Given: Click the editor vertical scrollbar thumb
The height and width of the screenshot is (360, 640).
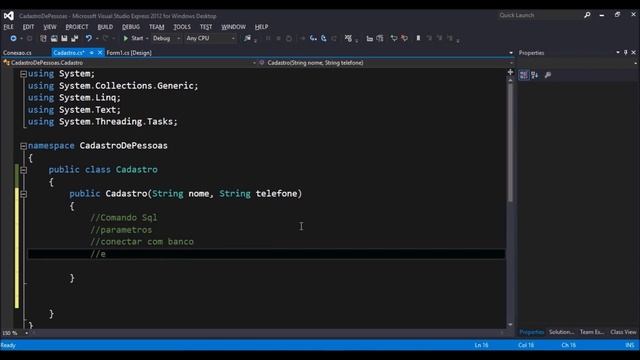Looking at the screenshot, I should point(510,142).
